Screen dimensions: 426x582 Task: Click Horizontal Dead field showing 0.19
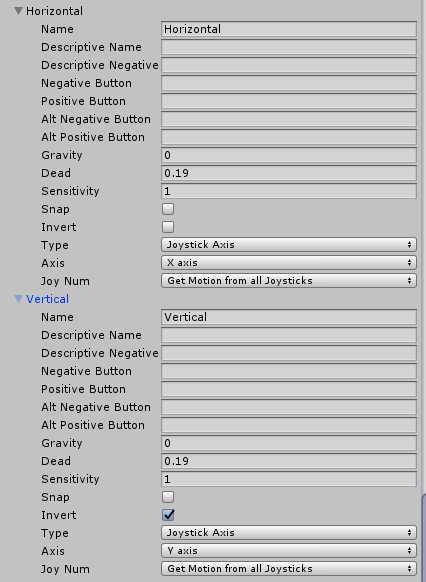pos(289,173)
